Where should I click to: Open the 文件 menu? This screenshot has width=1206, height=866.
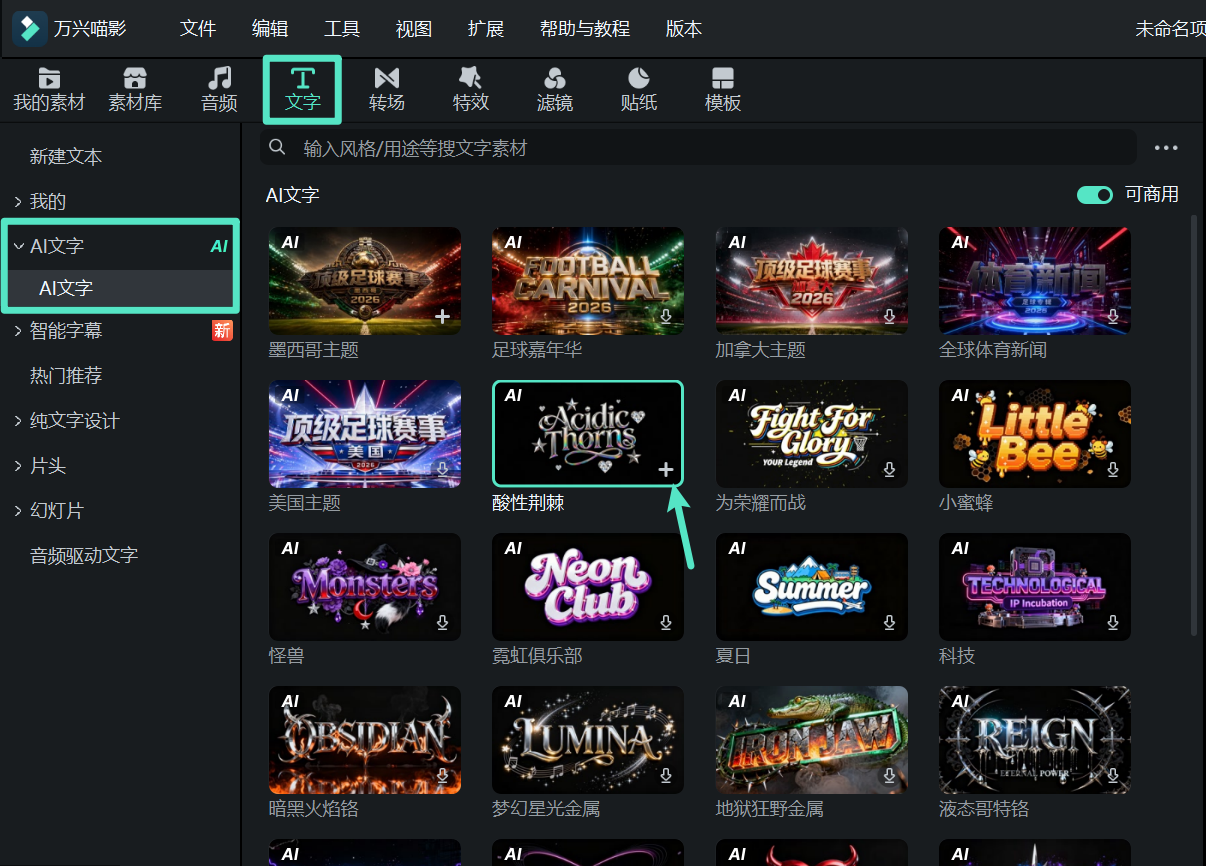pyautogui.click(x=198, y=29)
